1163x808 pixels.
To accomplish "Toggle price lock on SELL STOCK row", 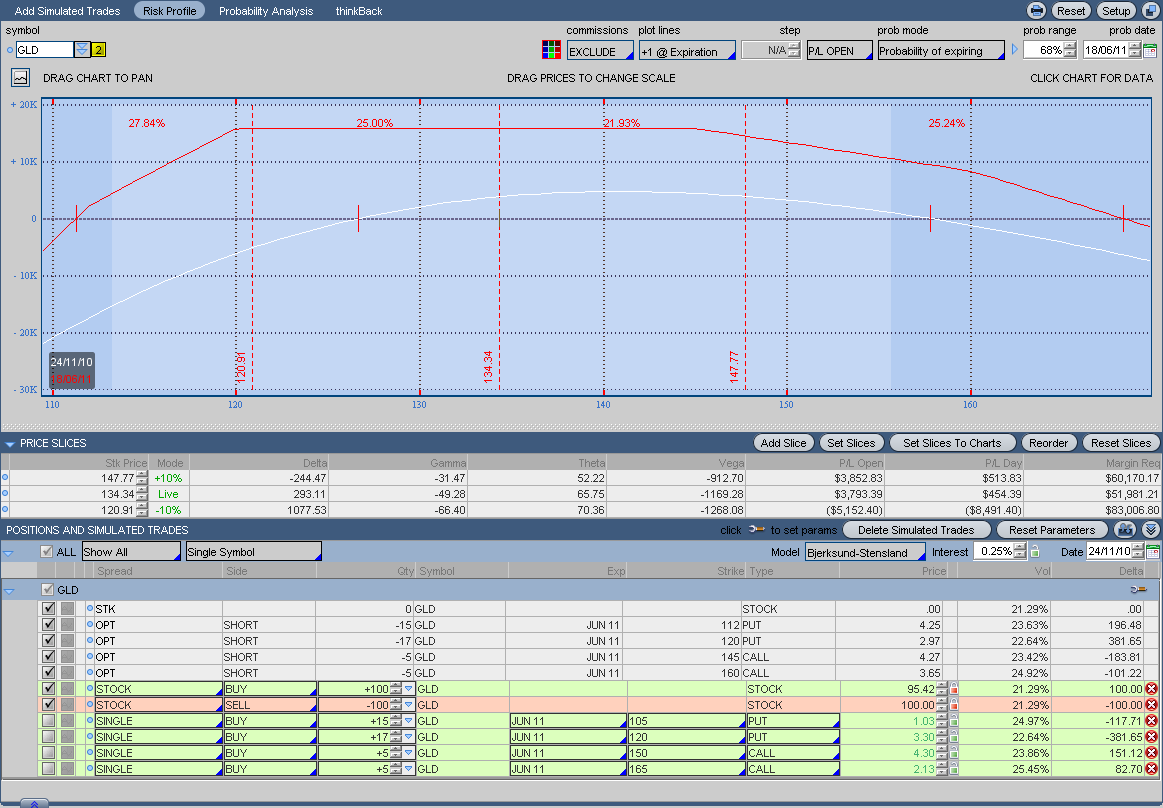I will (954, 705).
